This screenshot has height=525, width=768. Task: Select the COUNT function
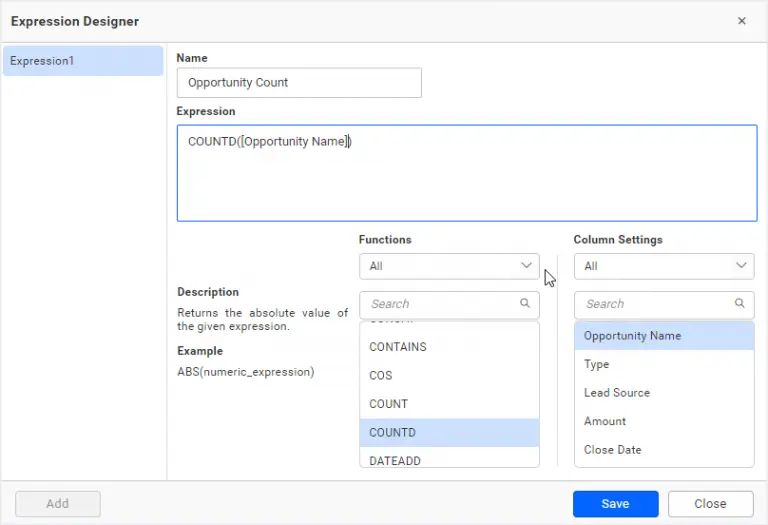(x=389, y=404)
